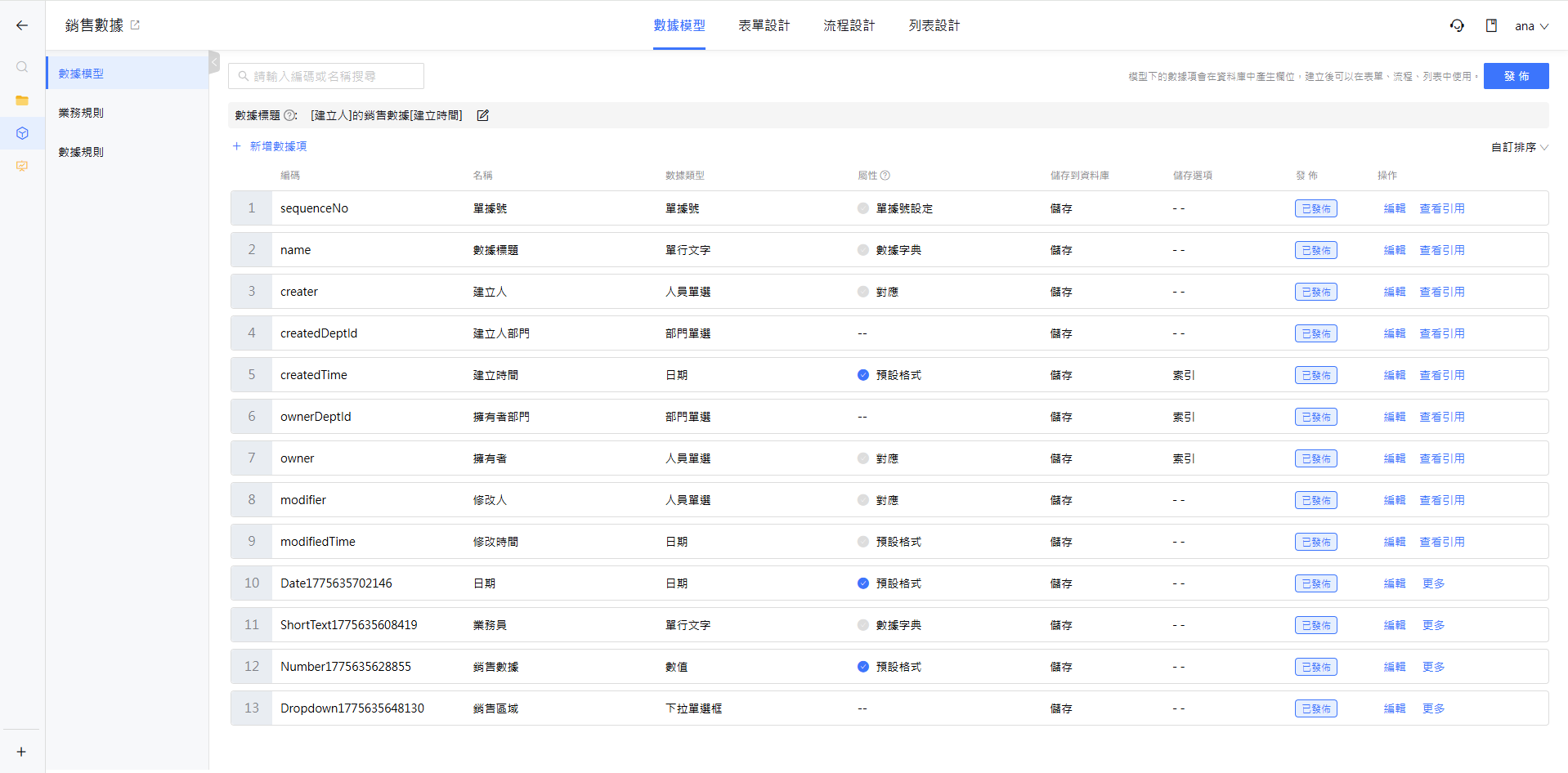Go back using the left arrow icon
The image size is (1568, 773).
click(x=22, y=25)
